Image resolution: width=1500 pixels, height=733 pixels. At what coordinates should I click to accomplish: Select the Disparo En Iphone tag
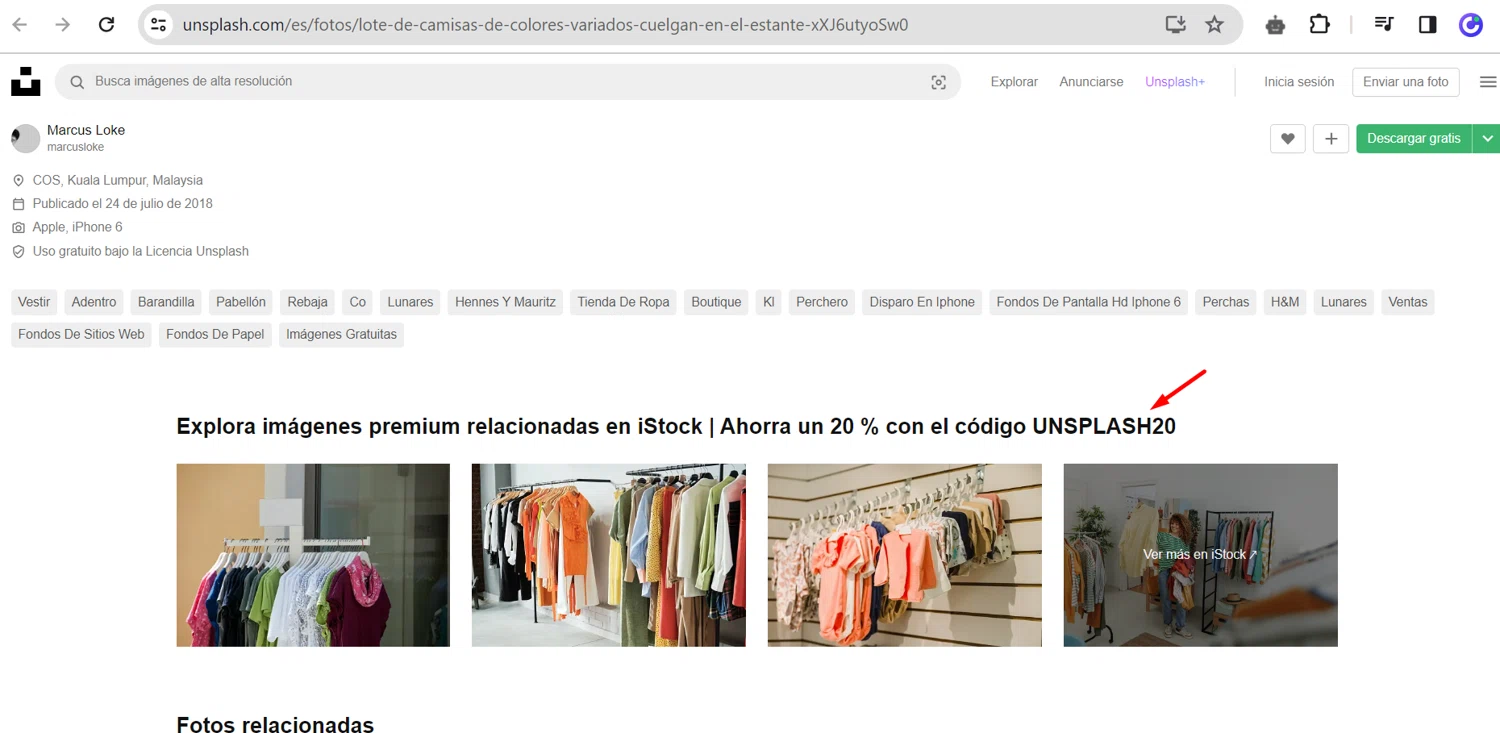pyautogui.click(x=922, y=302)
